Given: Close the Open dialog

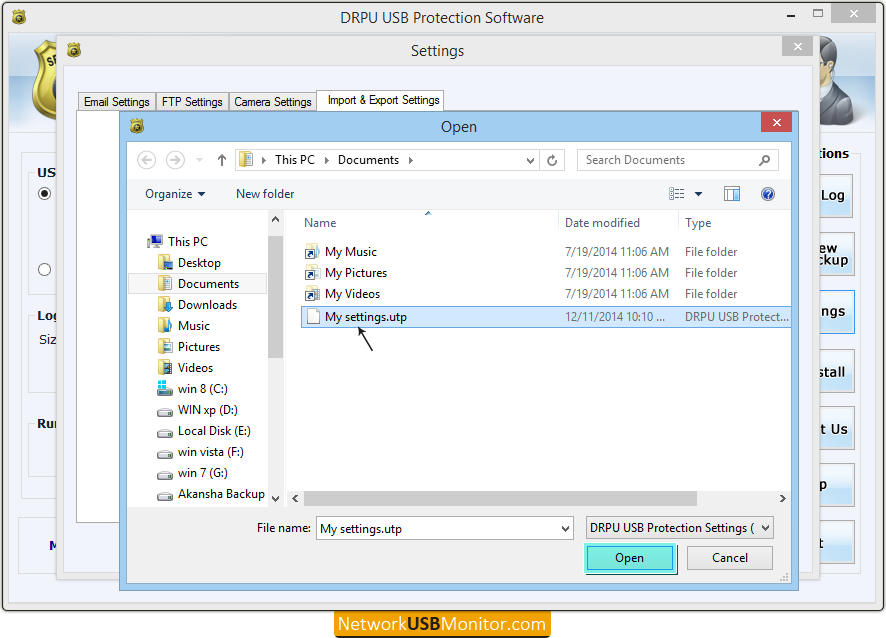Looking at the screenshot, I should click(777, 122).
